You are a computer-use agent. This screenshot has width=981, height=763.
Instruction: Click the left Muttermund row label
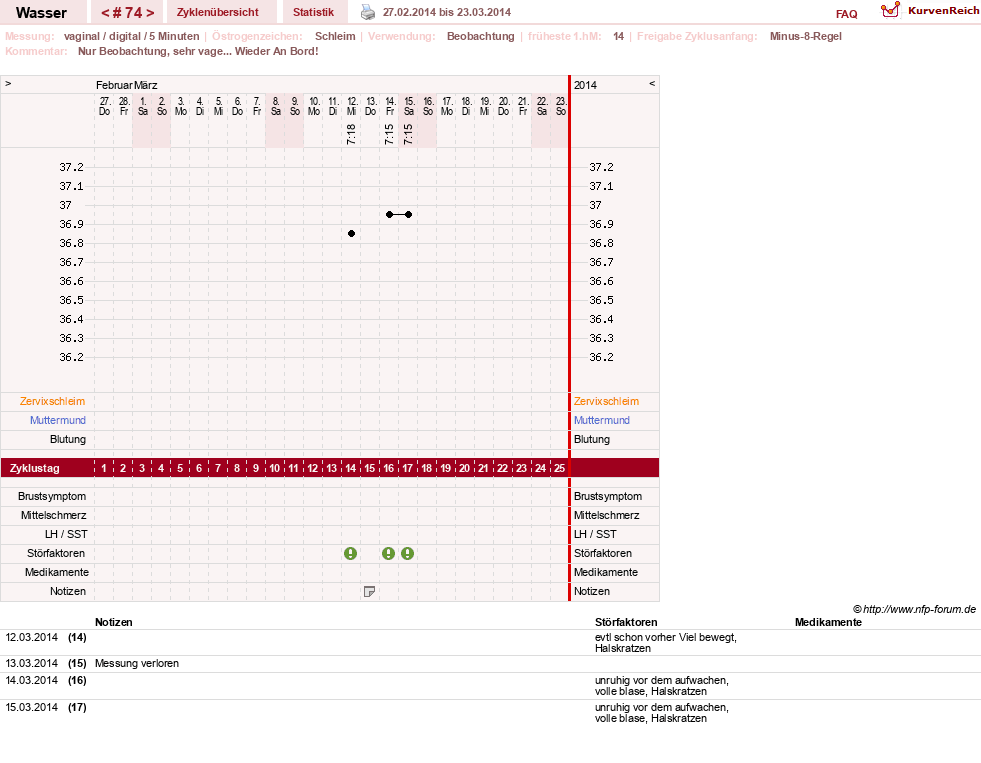(x=58, y=420)
